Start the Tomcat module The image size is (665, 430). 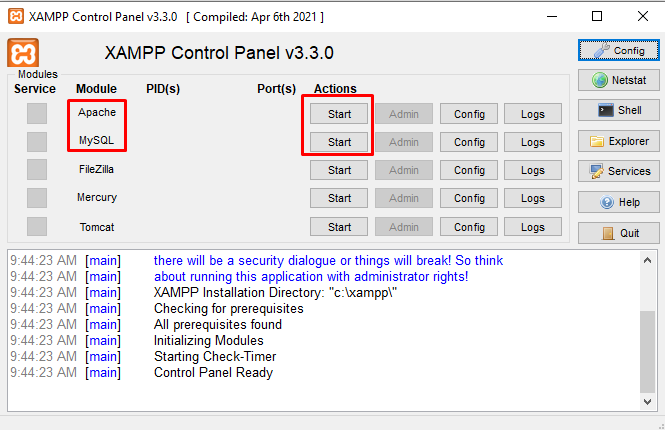coord(339,227)
